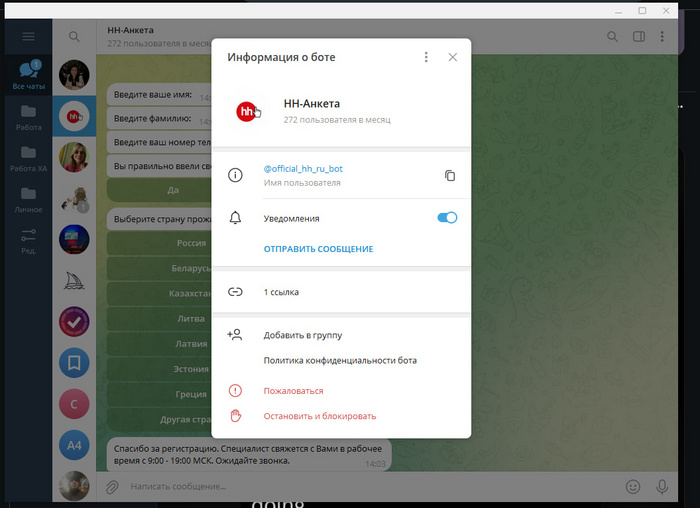Click the attach file paperclip icon

[x=112, y=487]
